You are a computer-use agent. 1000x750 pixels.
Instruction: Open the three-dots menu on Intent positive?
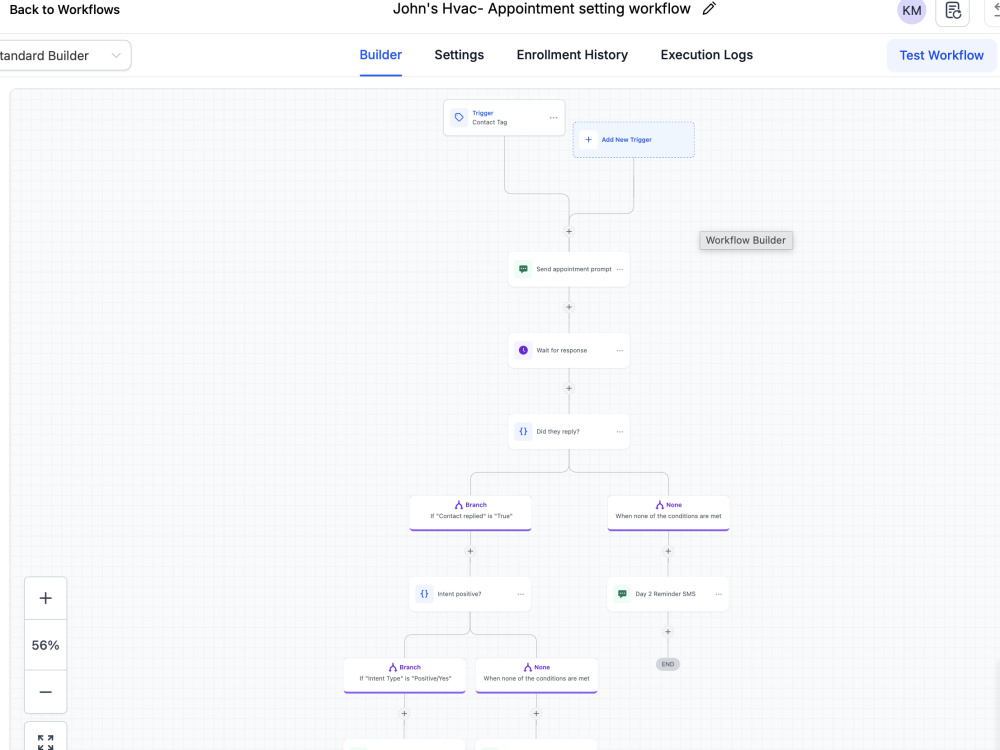pos(520,594)
